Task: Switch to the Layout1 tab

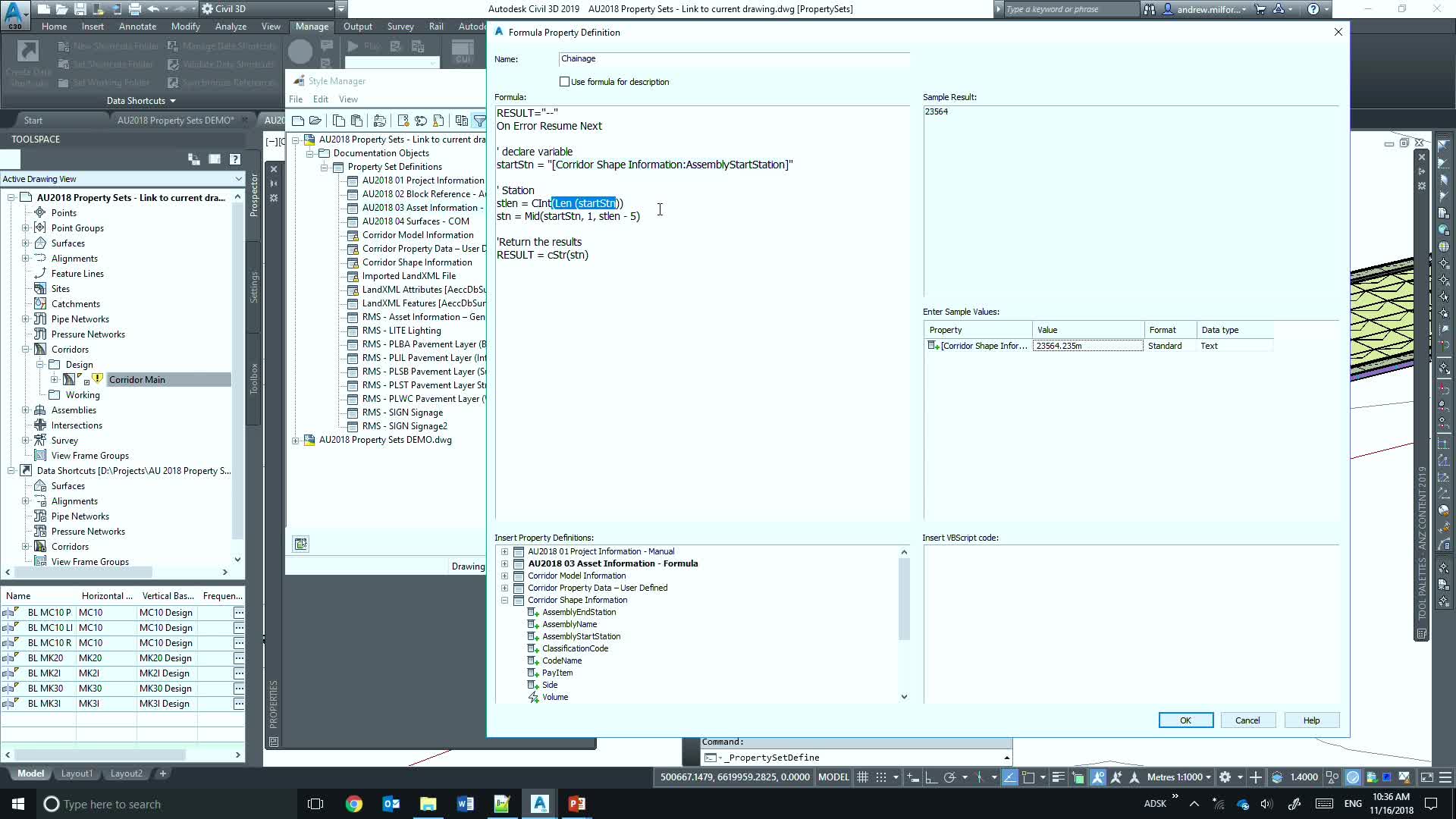Action: [x=77, y=773]
